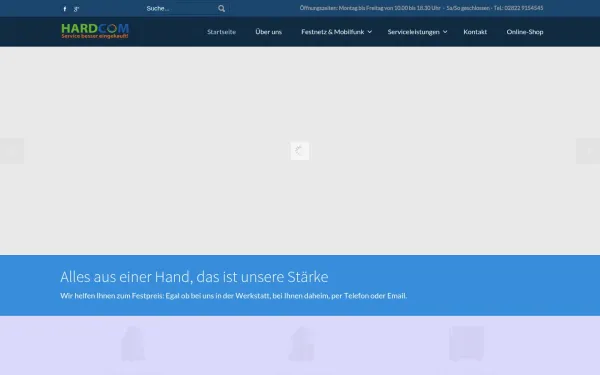Open the Google Plus social icon
600x375 pixels.
point(76,9)
